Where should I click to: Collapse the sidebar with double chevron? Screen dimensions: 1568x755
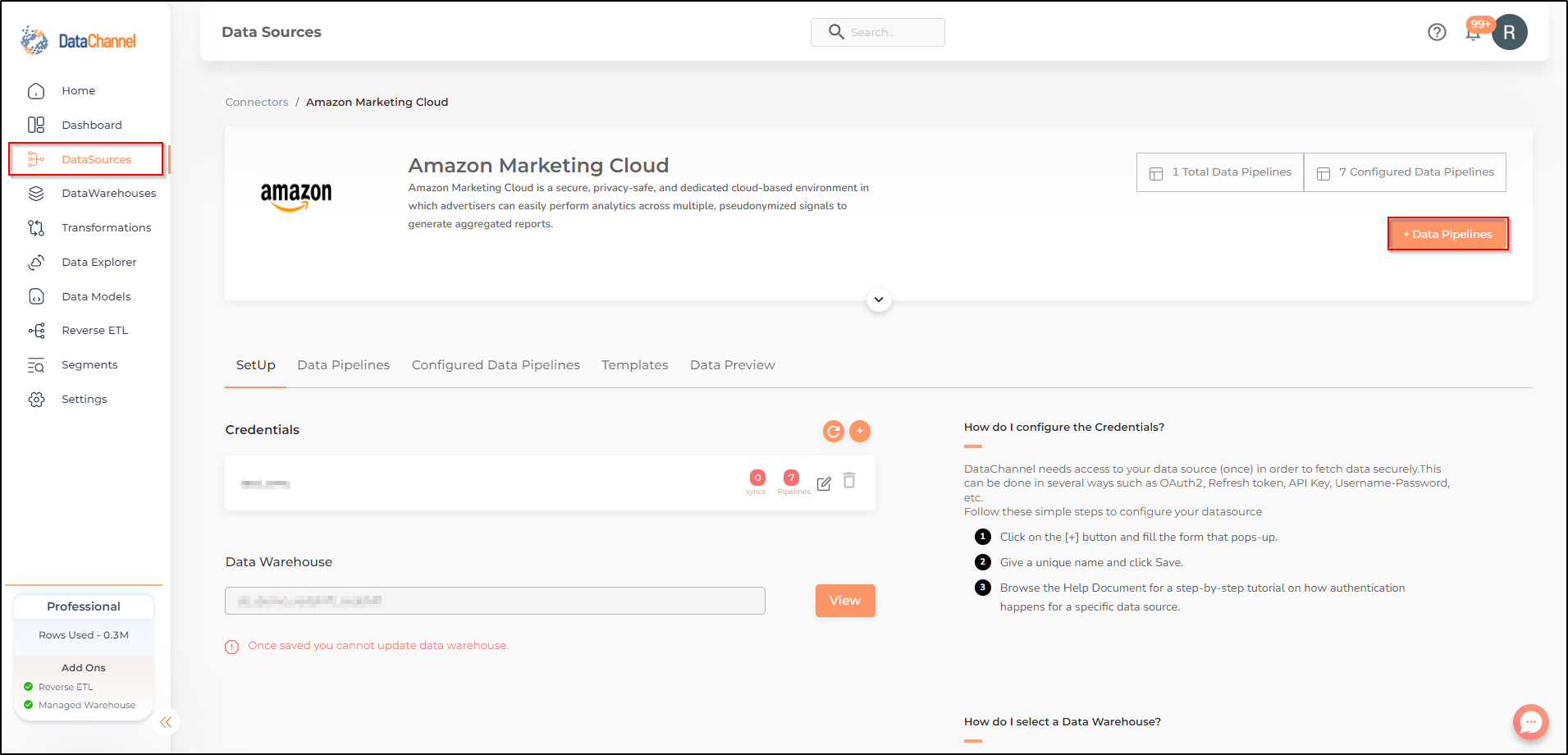coord(166,722)
